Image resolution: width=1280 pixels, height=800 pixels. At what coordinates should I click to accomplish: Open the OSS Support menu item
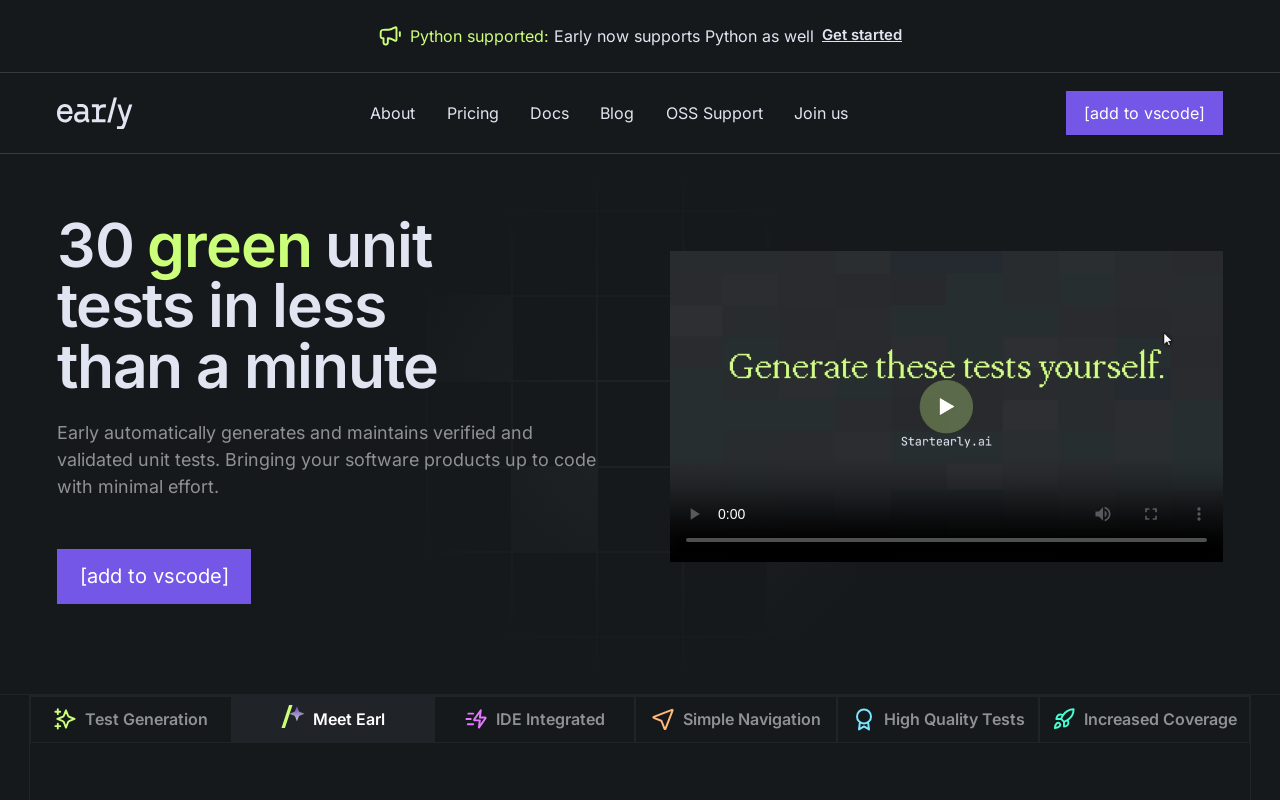click(714, 113)
